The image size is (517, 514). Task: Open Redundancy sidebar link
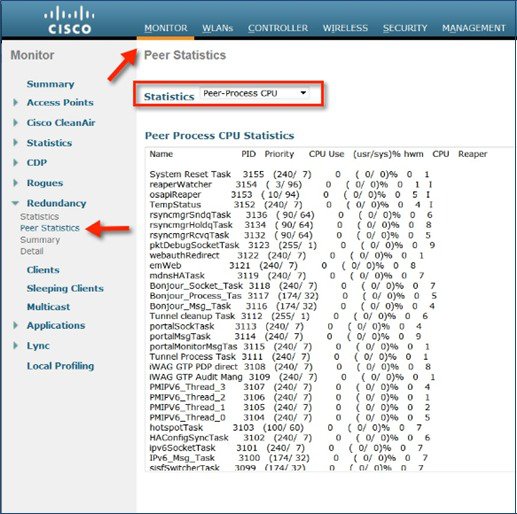(56, 203)
